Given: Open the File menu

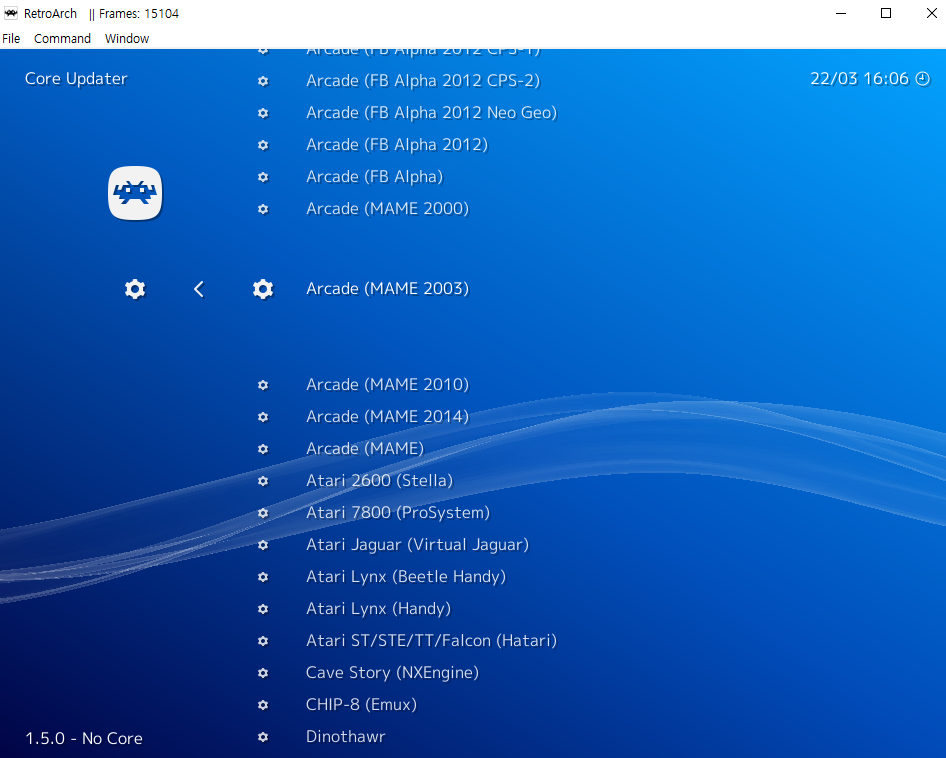Looking at the screenshot, I should tap(11, 39).
